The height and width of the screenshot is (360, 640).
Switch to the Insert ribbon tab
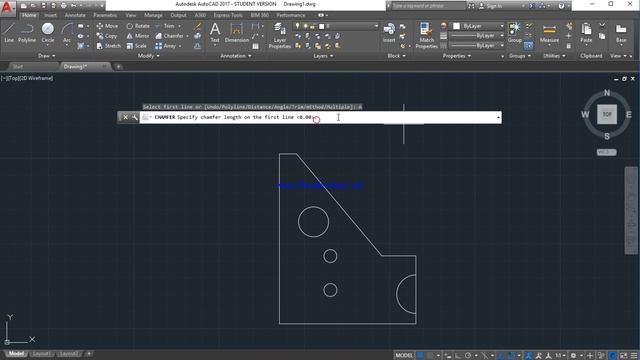[50, 15]
